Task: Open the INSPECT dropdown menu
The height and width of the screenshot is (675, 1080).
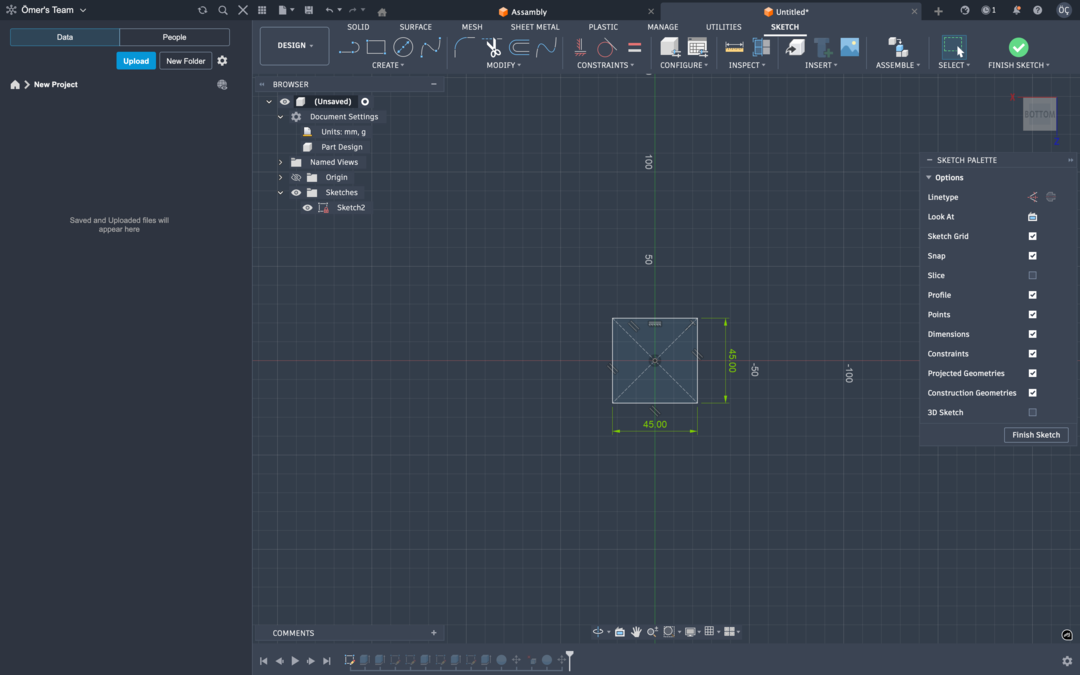Action: [747, 65]
